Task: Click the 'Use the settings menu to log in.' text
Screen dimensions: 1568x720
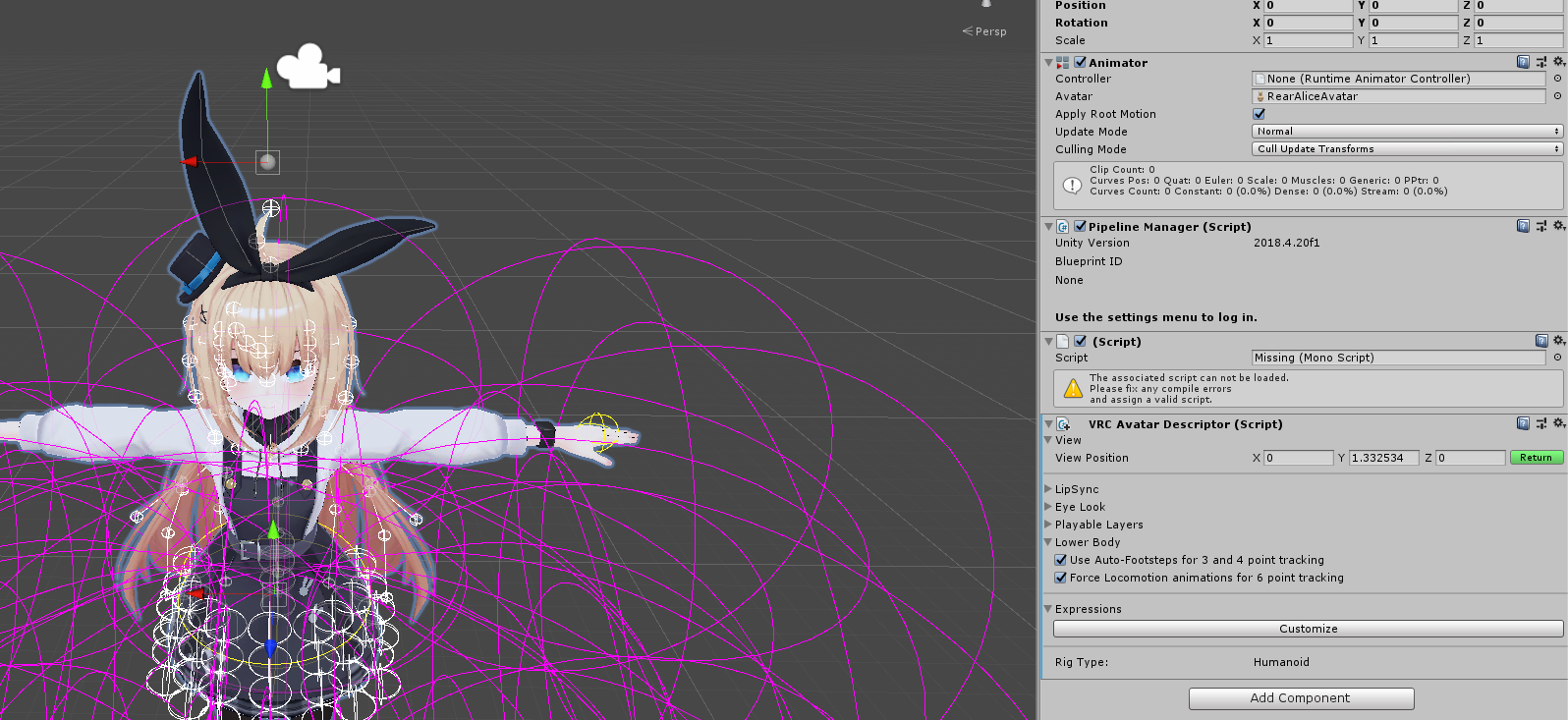Action: (1155, 317)
